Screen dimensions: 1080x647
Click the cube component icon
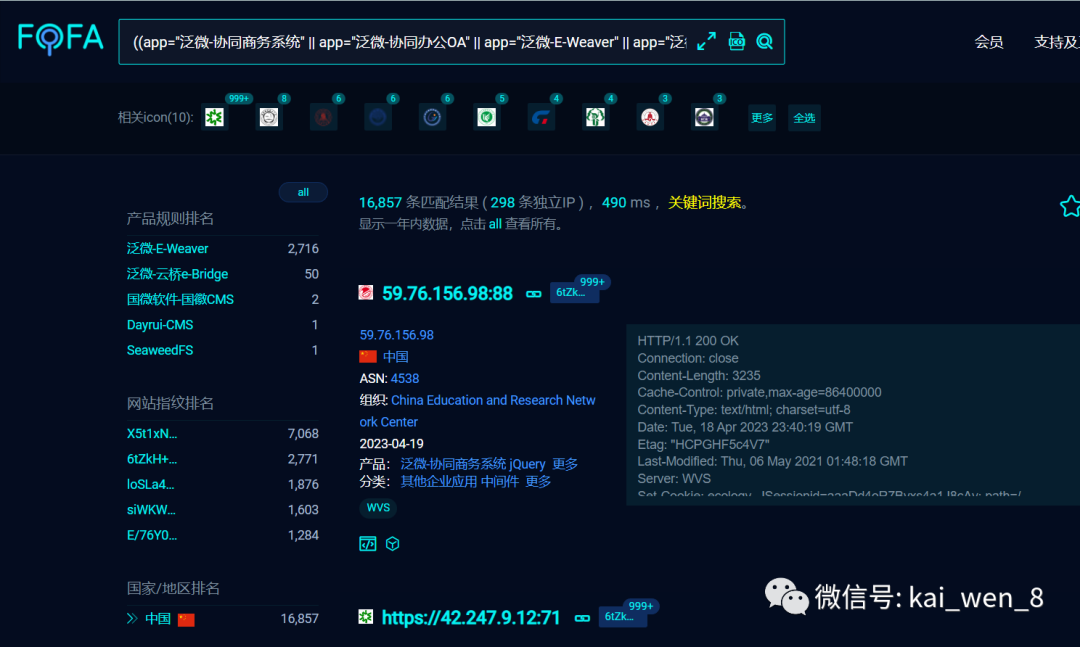[x=393, y=544]
